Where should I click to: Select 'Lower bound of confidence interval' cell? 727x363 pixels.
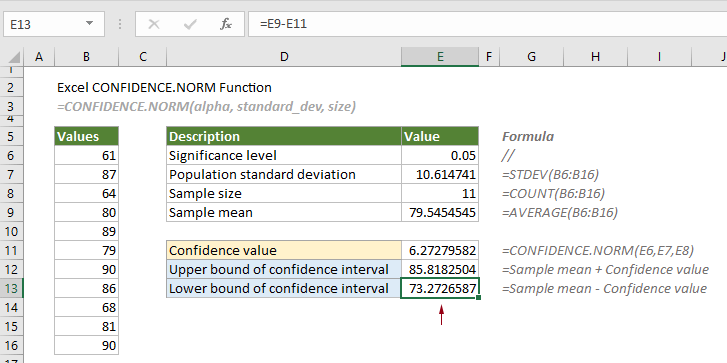(284, 288)
